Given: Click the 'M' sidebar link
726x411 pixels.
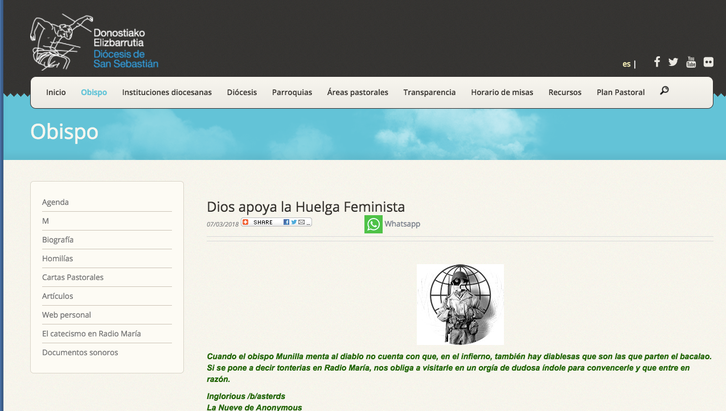Looking at the screenshot, I should [45, 221].
